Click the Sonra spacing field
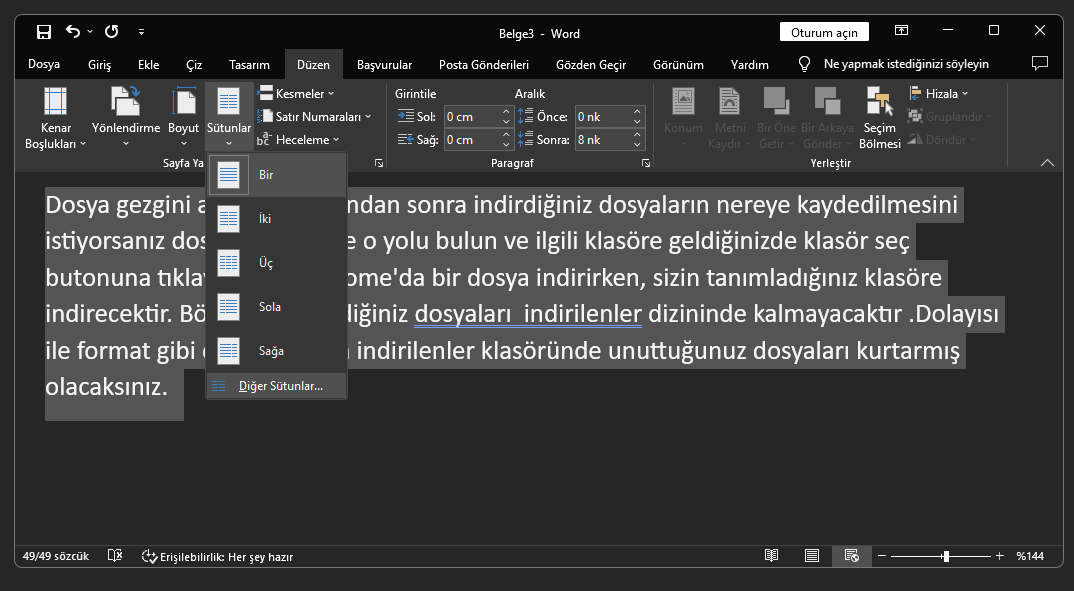The width and height of the screenshot is (1074, 591). 602,140
